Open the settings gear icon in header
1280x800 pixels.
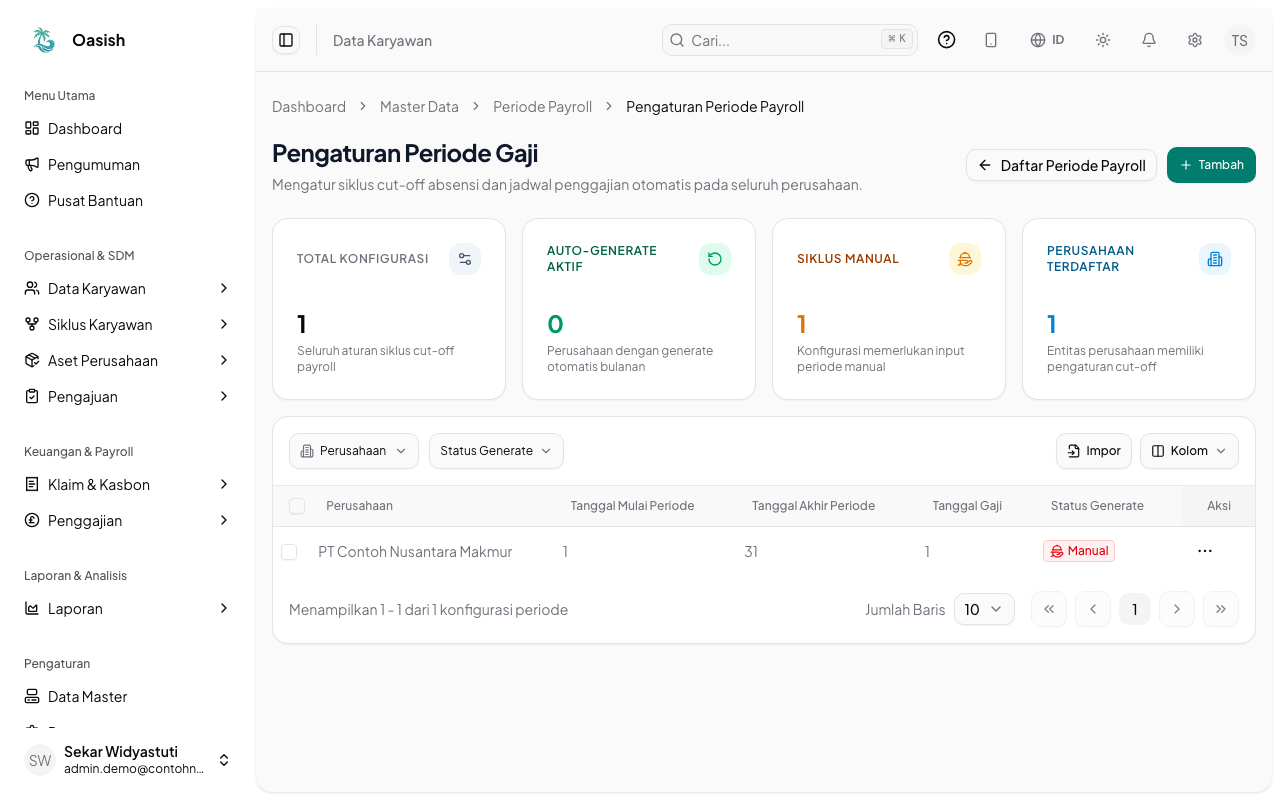pos(1195,40)
